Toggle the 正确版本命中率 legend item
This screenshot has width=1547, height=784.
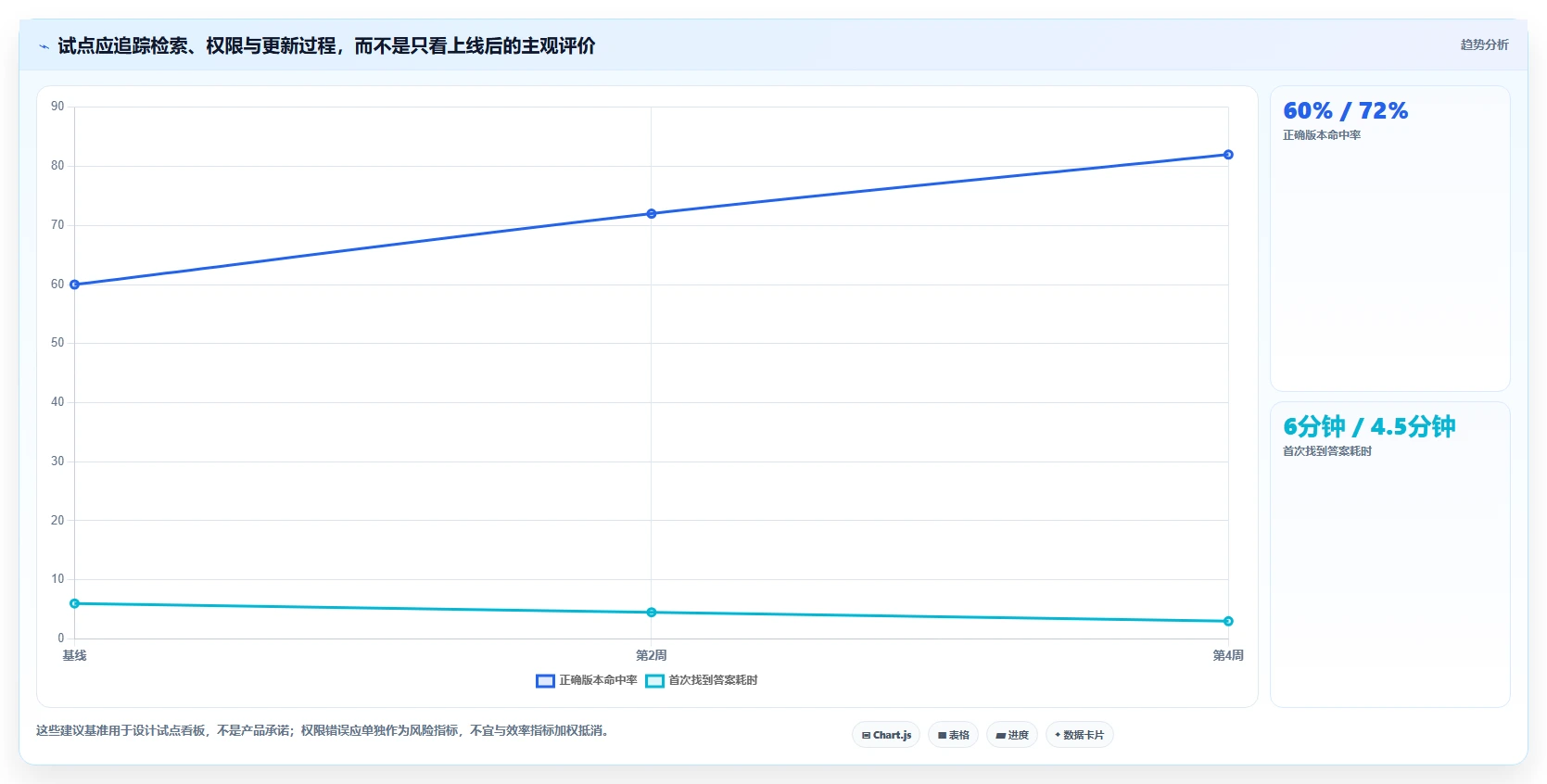[x=587, y=680]
